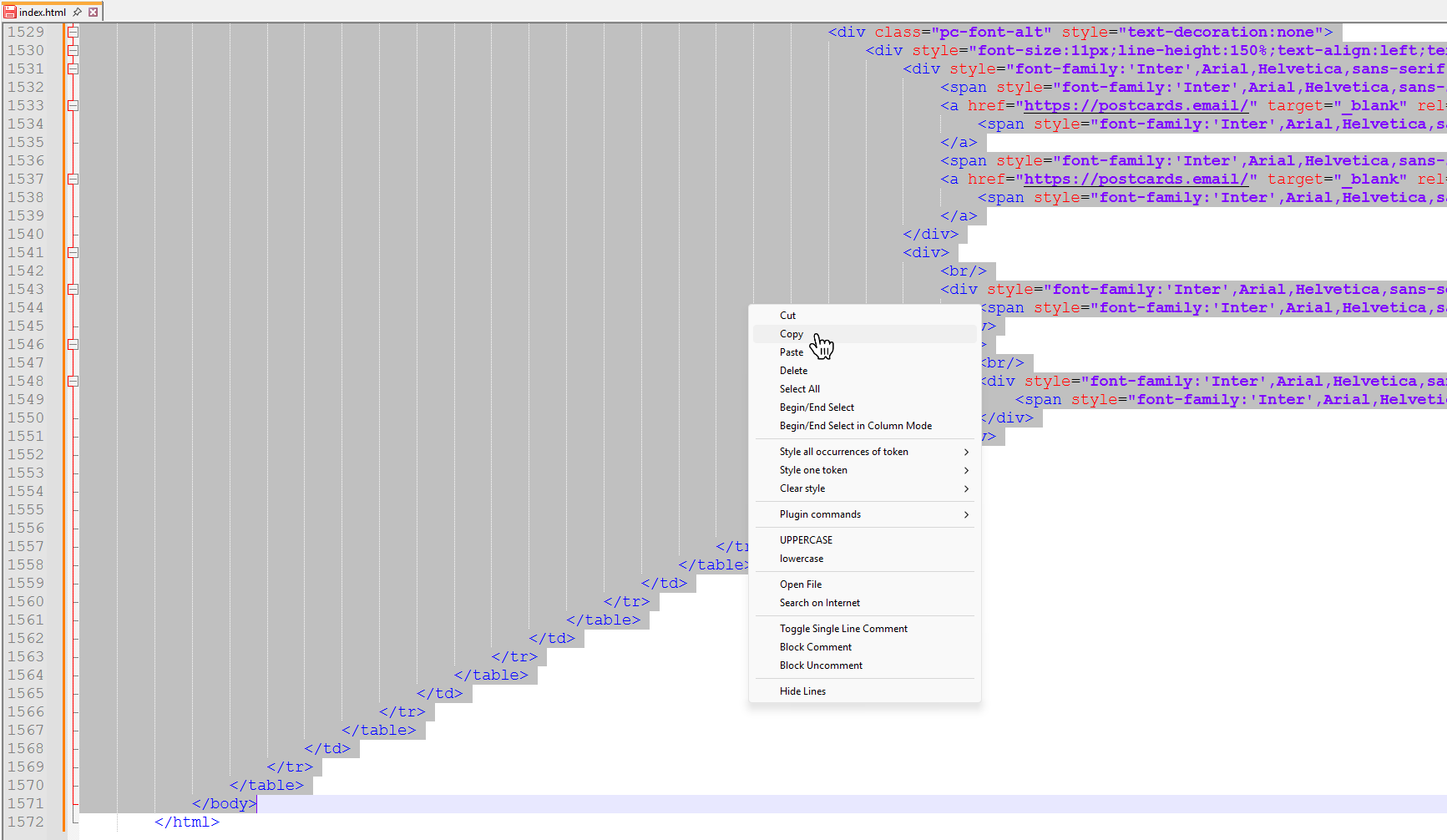Screen dimensions: 1447x840
Task: Choose Paste from the context menu
Action: point(865,352)
